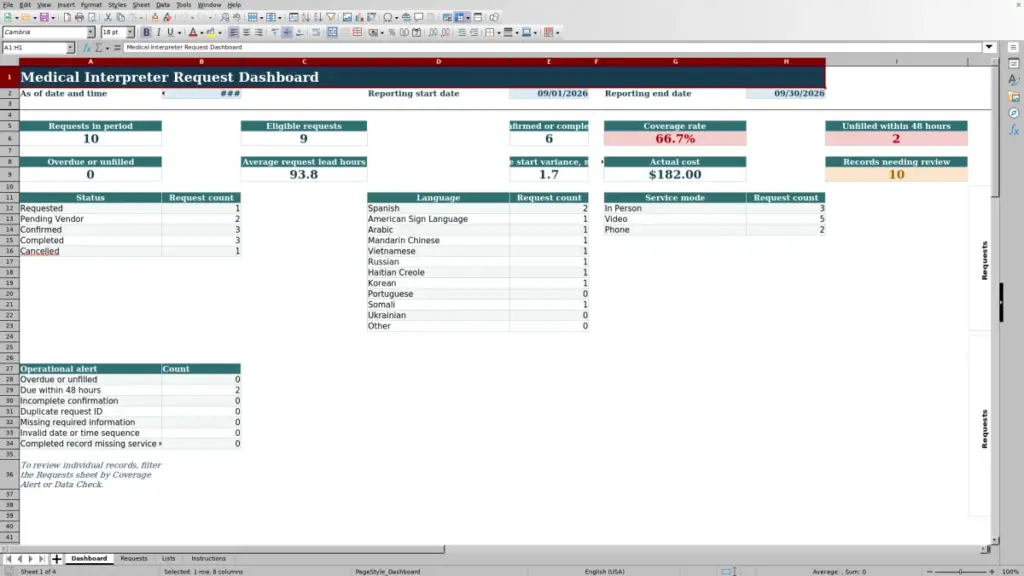Open the Sheet menu
1024x576 pixels.
(141, 5)
